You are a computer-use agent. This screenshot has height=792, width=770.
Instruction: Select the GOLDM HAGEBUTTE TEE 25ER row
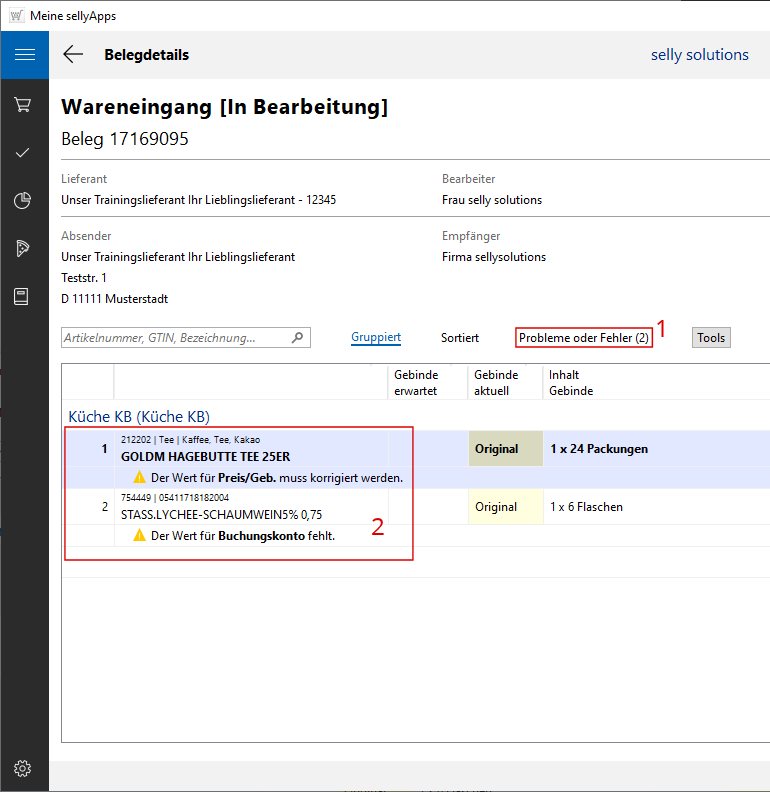[x=192, y=456]
